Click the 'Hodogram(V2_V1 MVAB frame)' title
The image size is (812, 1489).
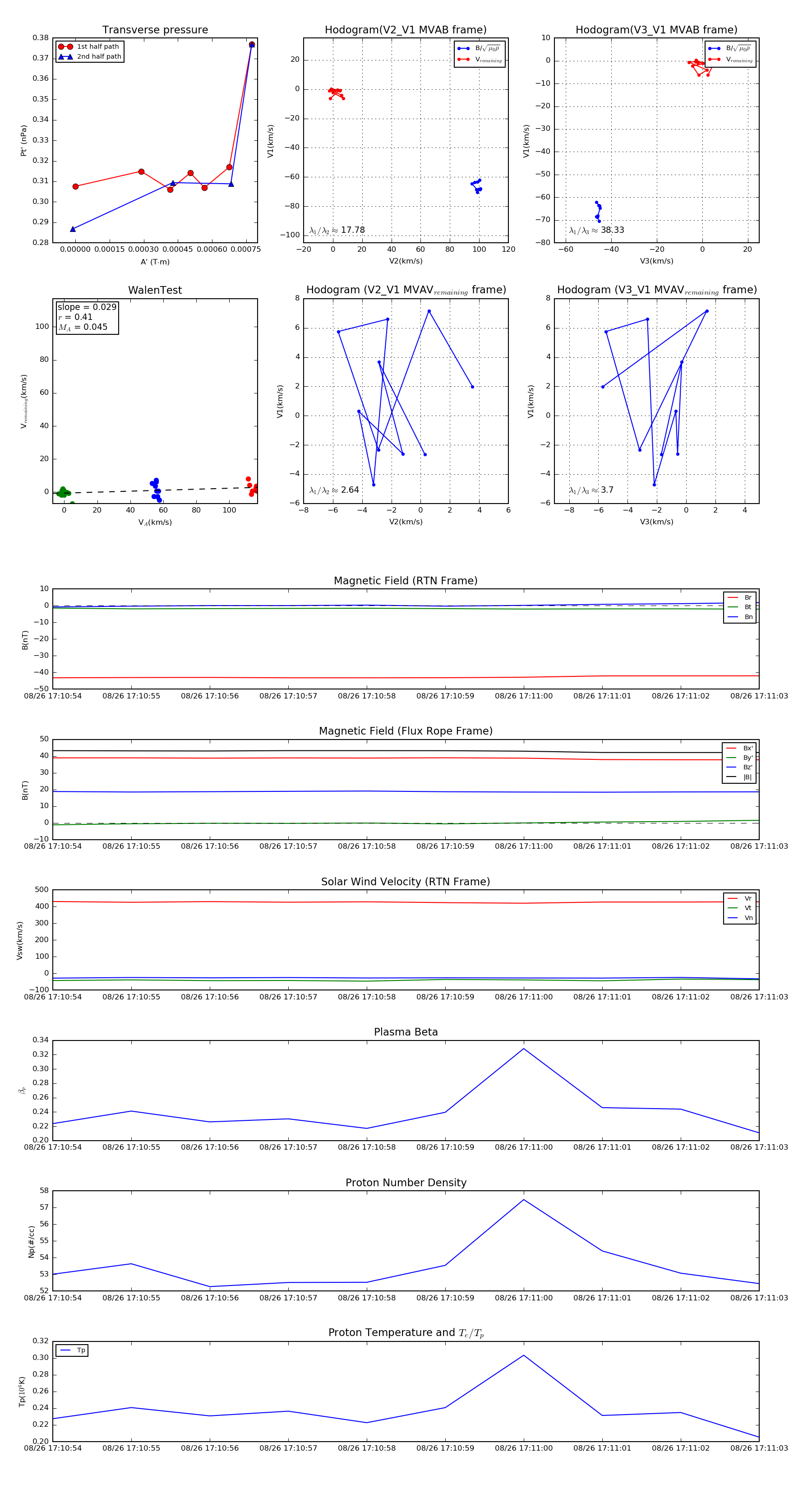pos(406,30)
